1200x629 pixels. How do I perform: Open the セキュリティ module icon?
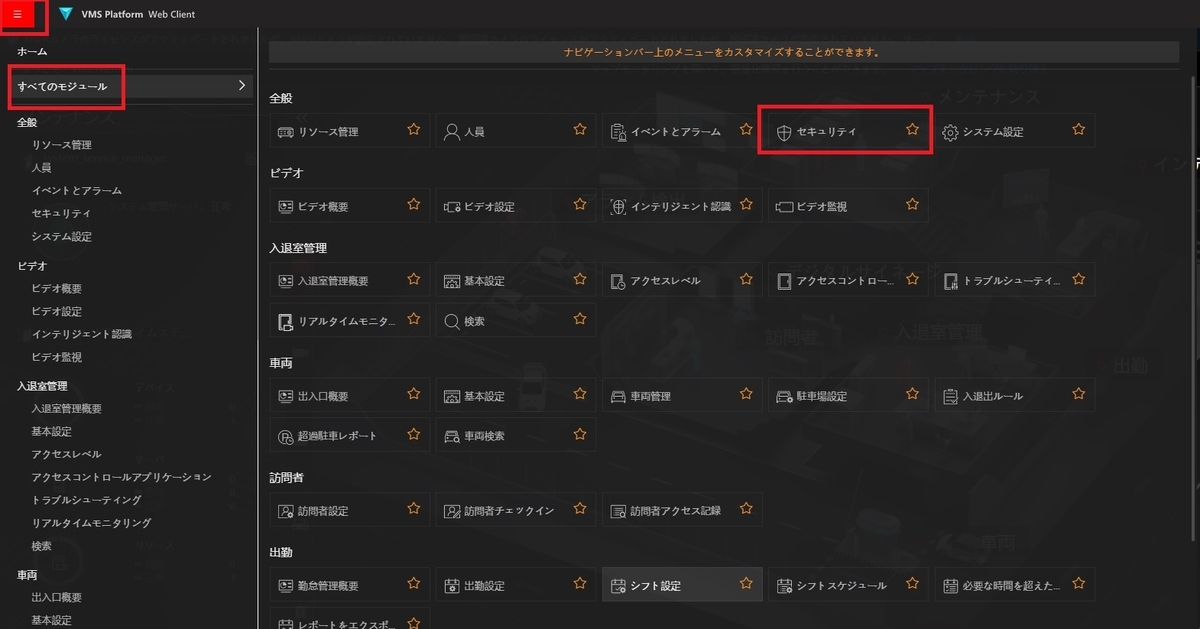click(x=845, y=129)
